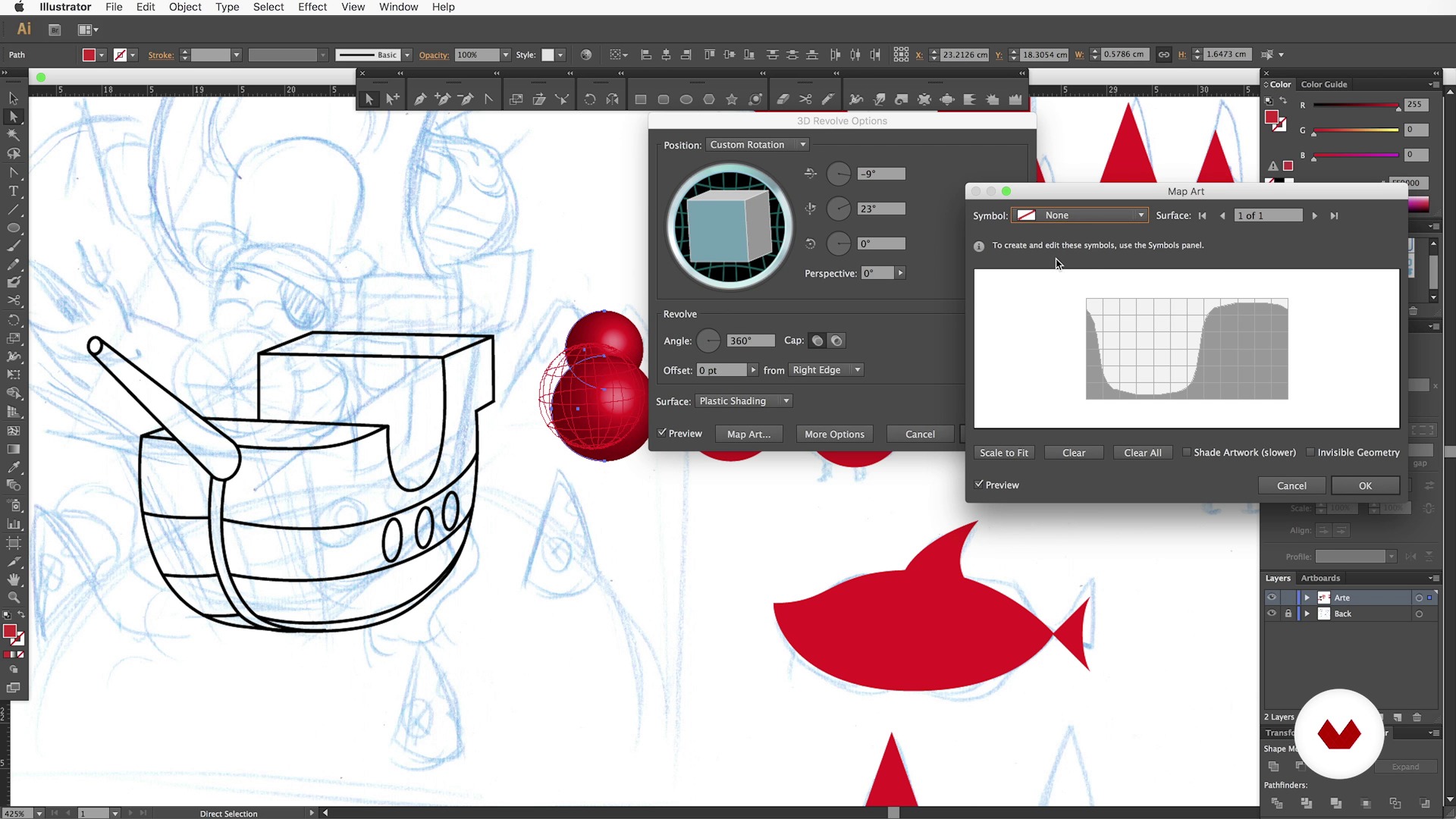
Task: Pick the Polygon tool in floating strip
Action: tap(709, 99)
